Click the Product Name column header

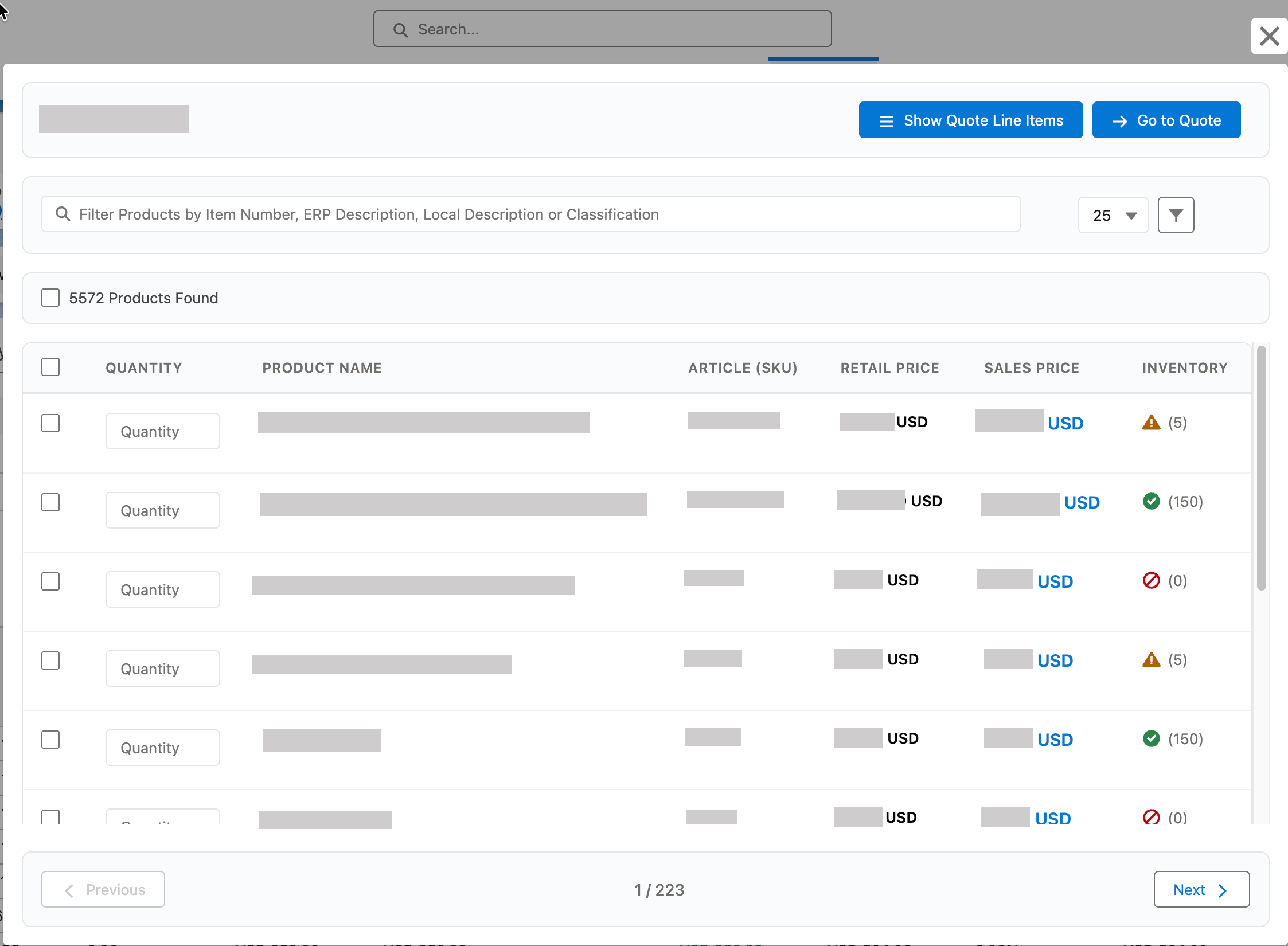pos(322,368)
